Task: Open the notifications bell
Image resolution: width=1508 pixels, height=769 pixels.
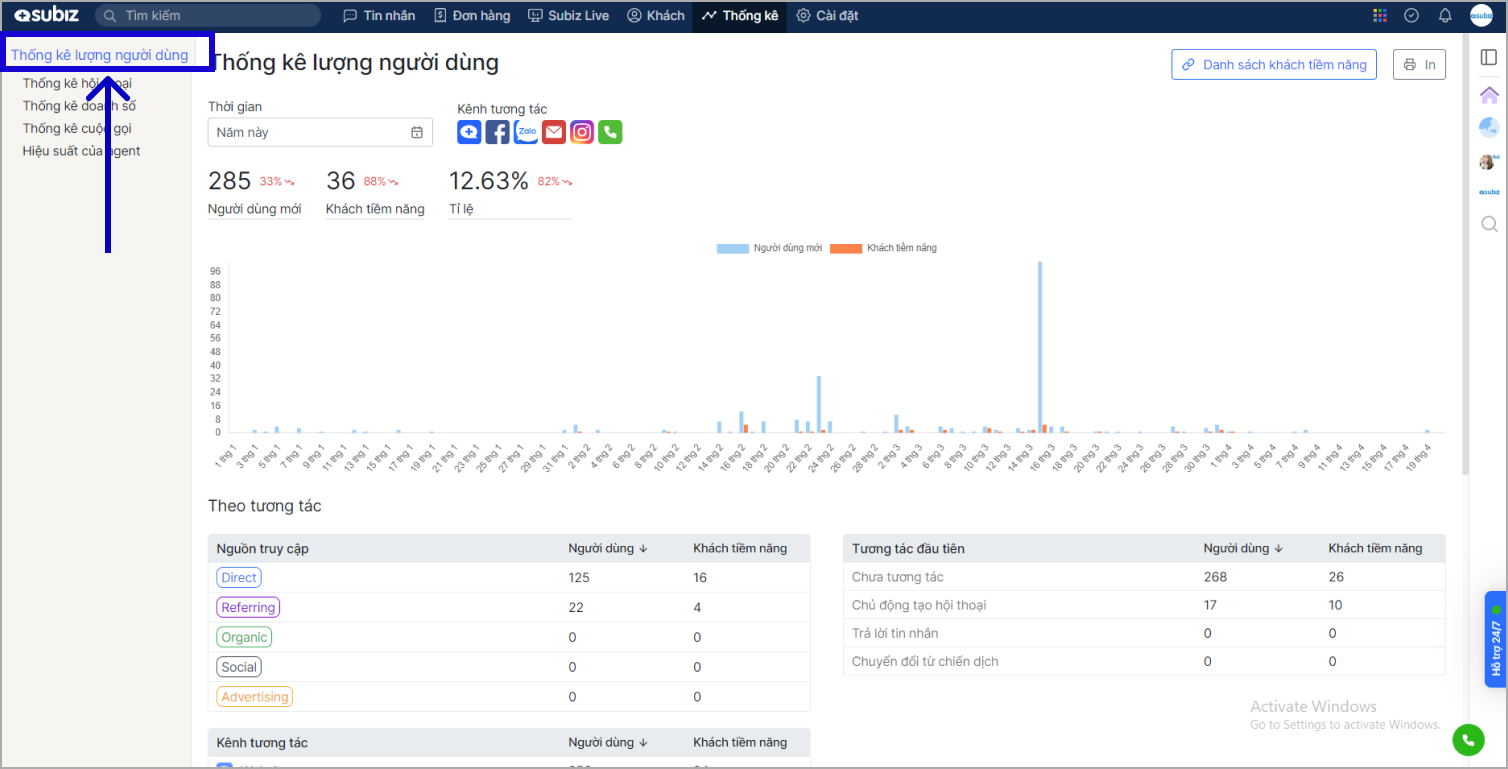Action: 1445,16
